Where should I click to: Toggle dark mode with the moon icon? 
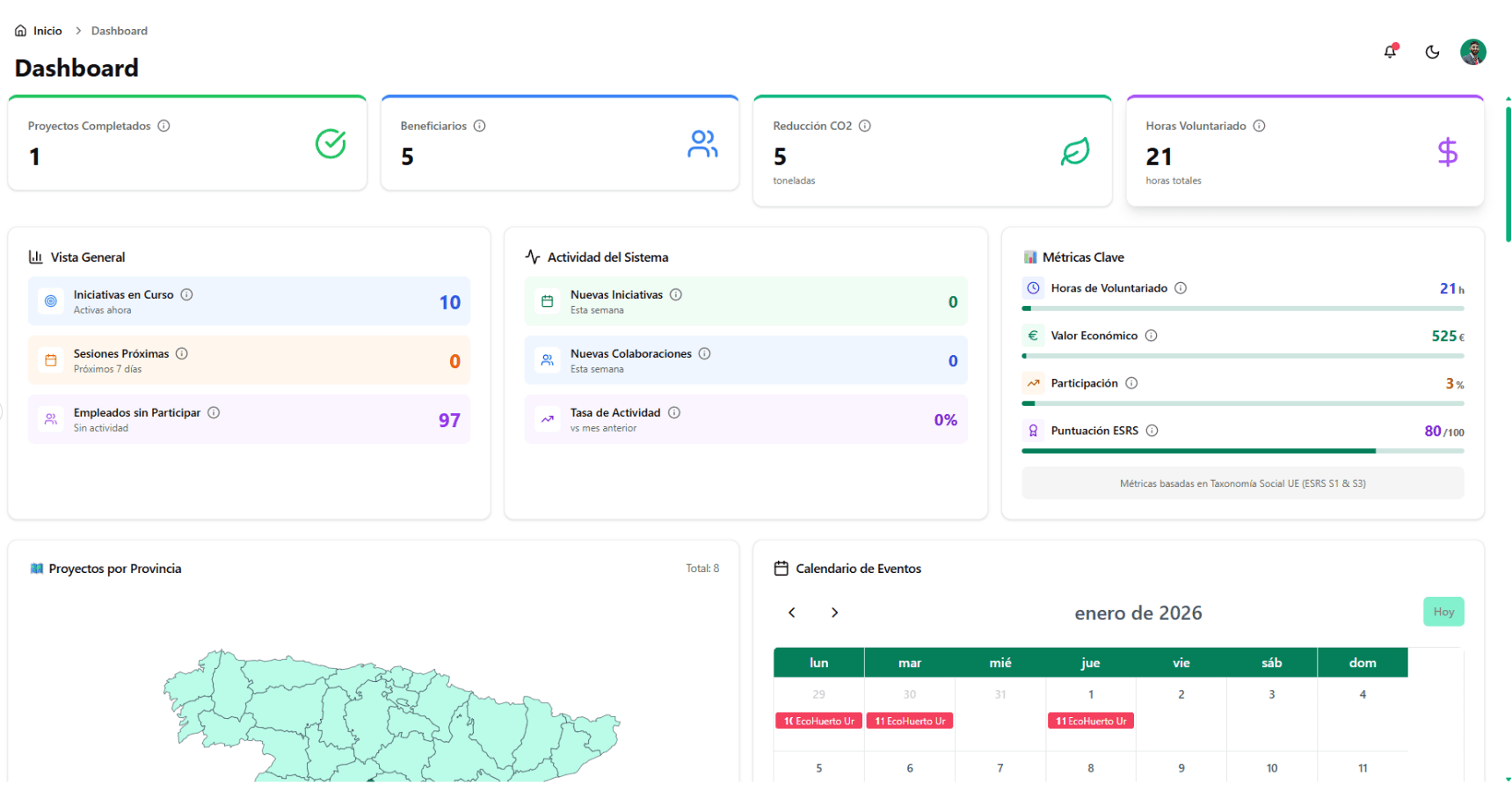pos(1432,52)
